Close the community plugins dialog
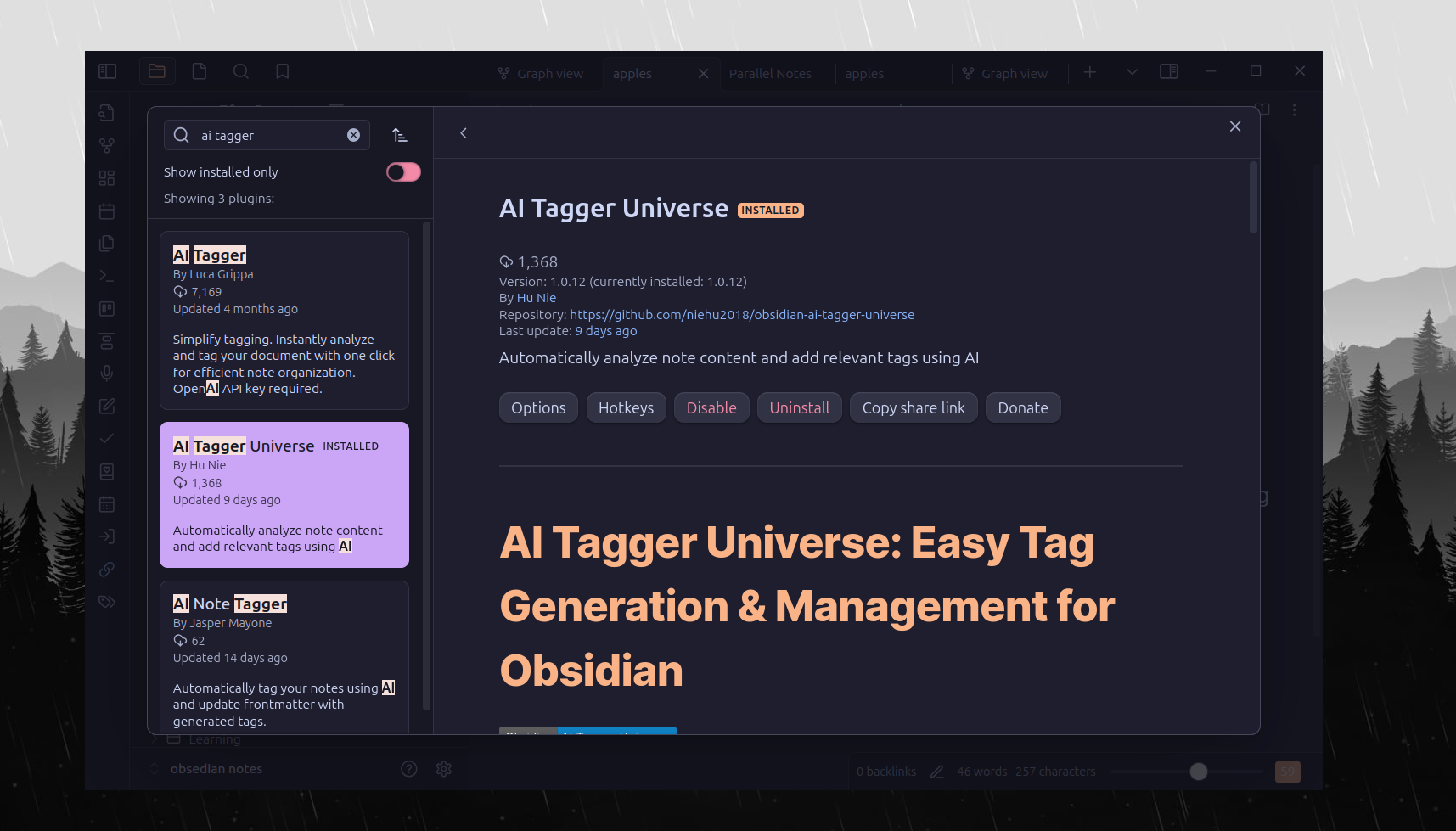Viewport: 1456px width, 831px height. coord(1235,126)
